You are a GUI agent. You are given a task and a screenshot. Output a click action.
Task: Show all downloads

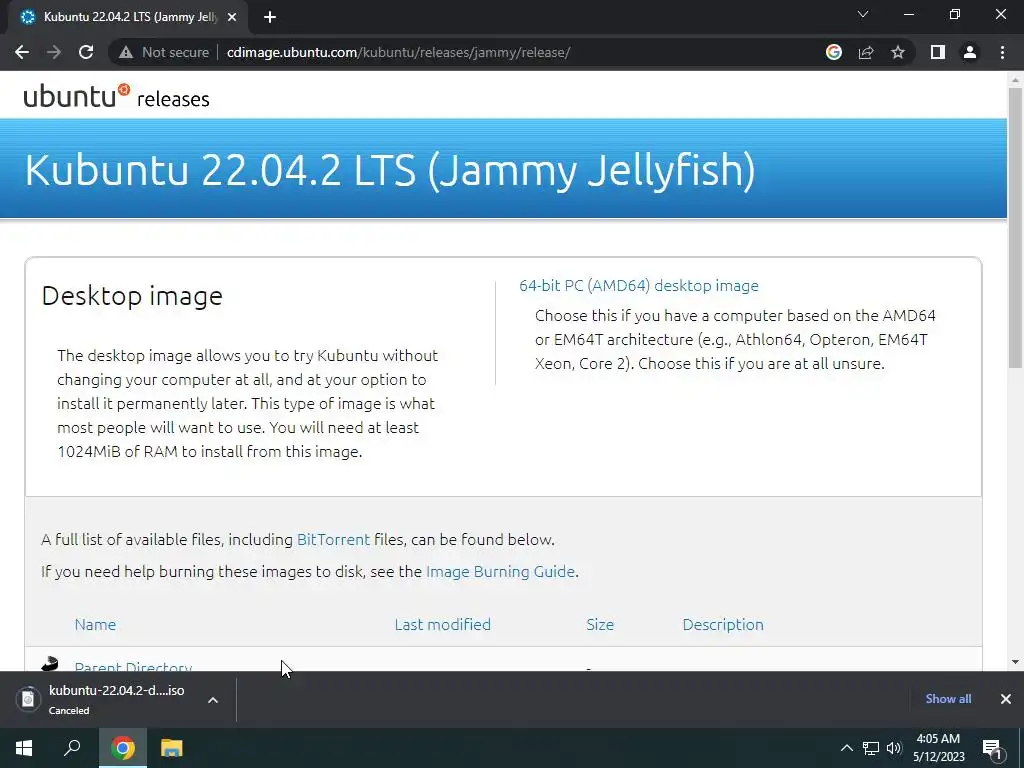[948, 699]
